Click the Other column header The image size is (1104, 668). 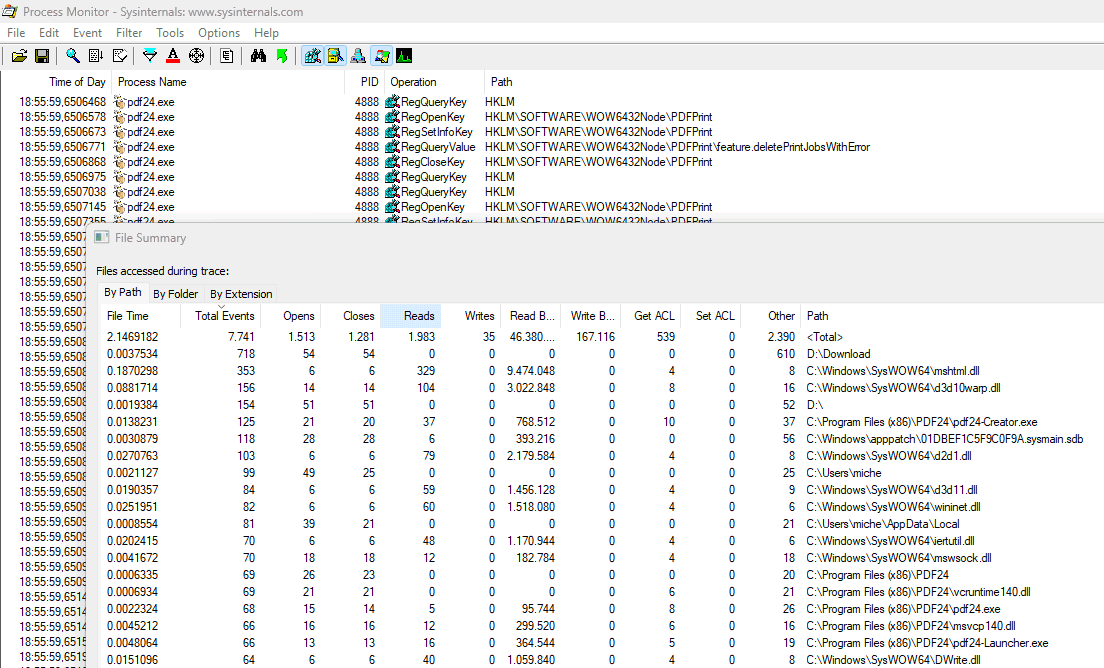pos(771,316)
